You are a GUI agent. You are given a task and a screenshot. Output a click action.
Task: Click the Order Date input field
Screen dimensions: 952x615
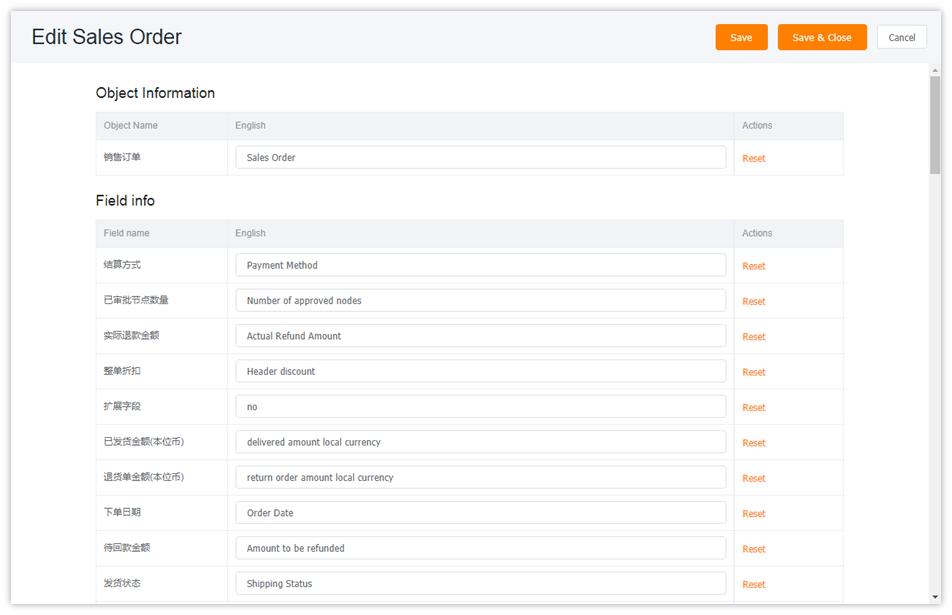pyautogui.click(x=480, y=512)
